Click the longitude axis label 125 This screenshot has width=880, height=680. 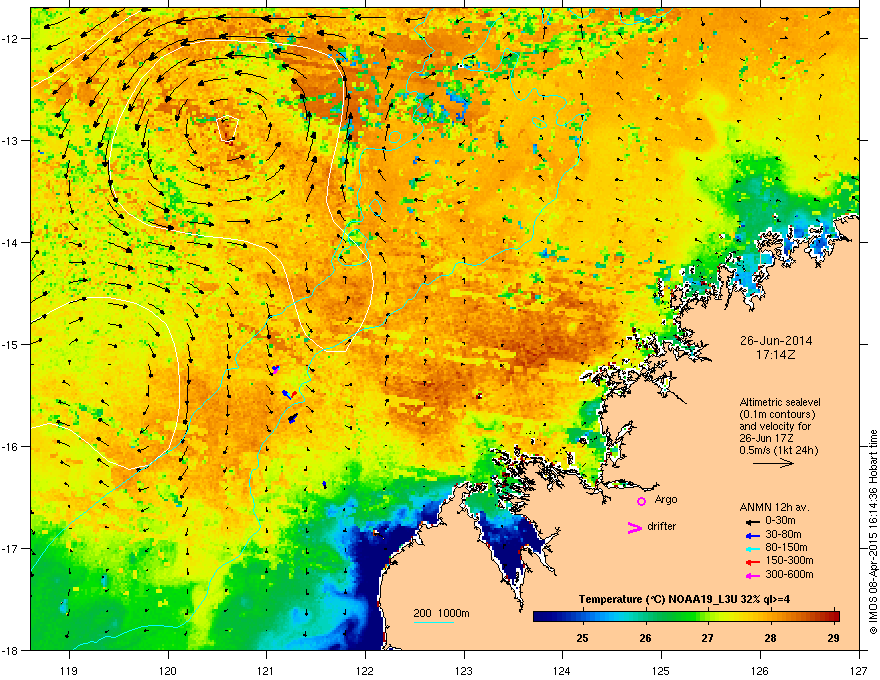pos(661,670)
